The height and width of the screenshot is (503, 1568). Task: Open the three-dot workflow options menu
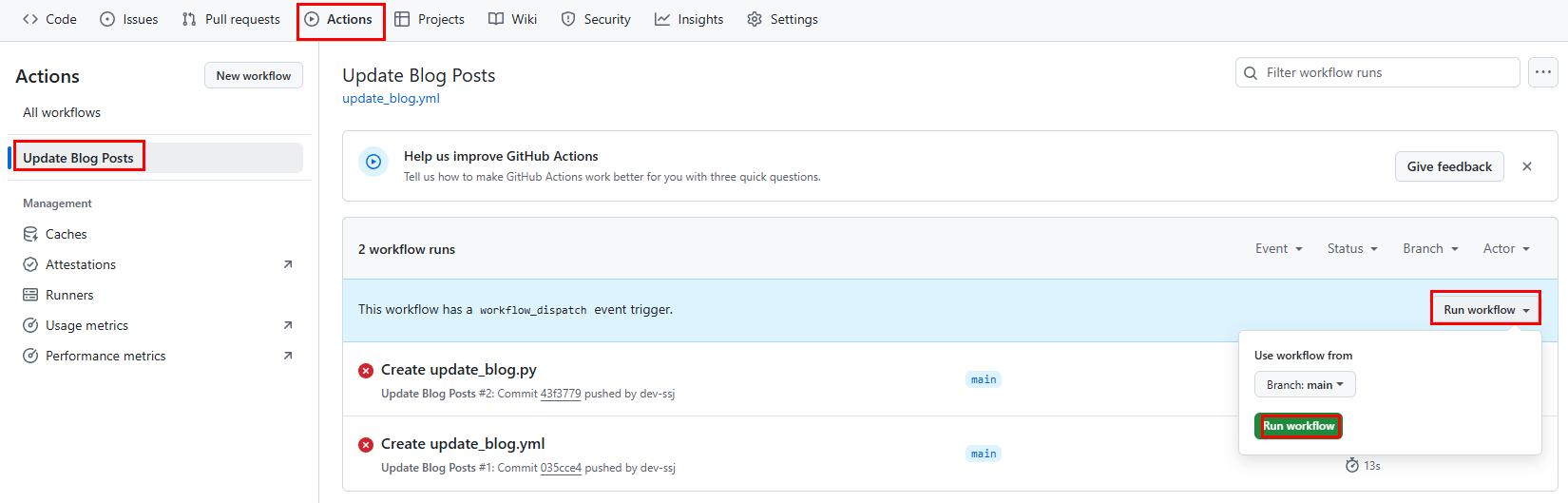1542,72
